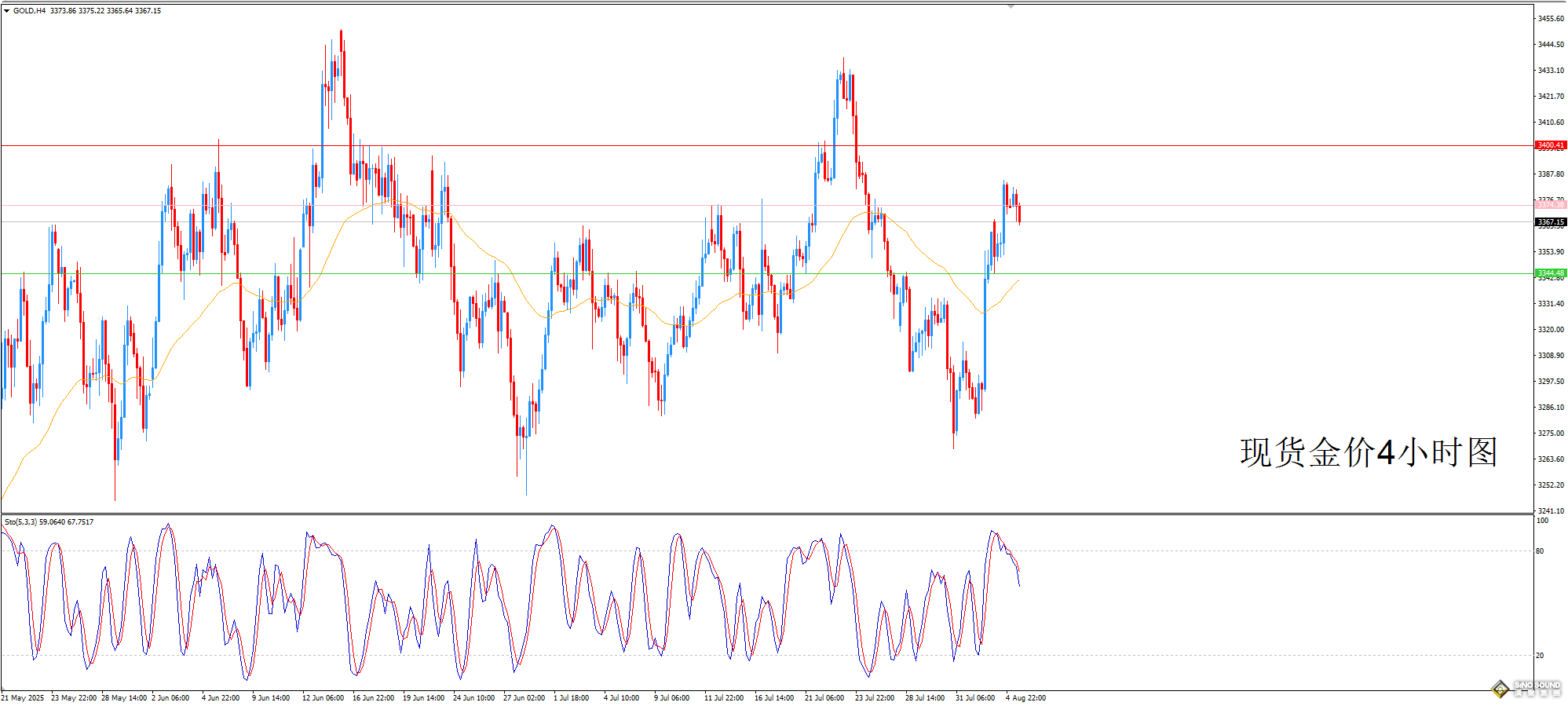Click the stochastic scale 20 level label
The image size is (1568, 706).
[1540, 656]
